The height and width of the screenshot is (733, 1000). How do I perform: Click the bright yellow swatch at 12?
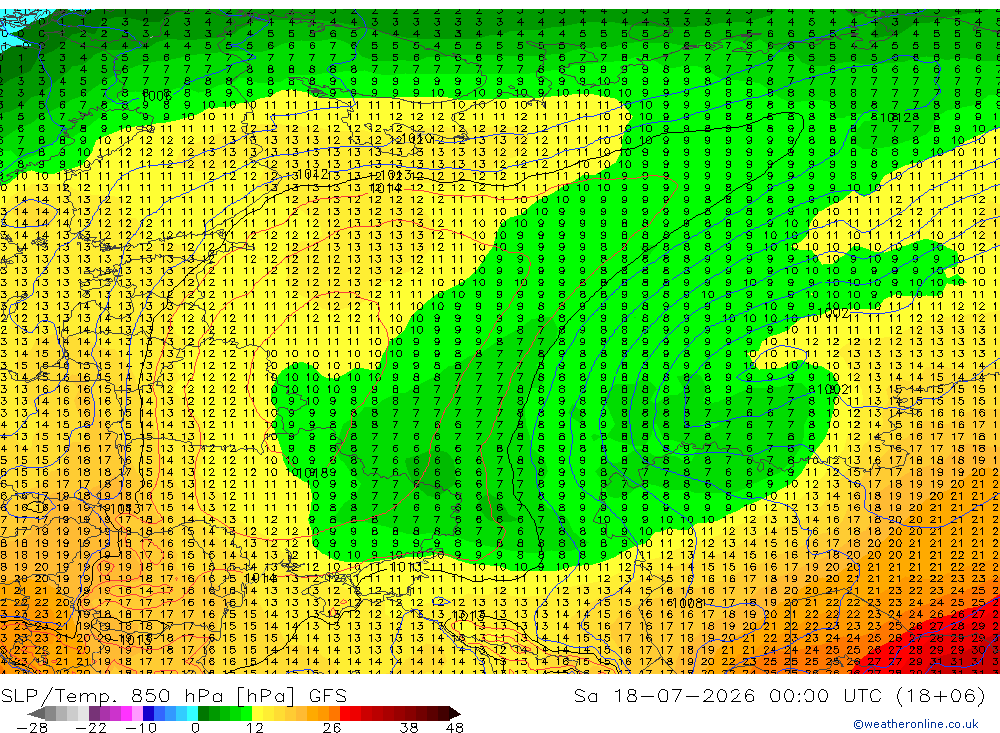pyautogui.click(x=258, y=714)
